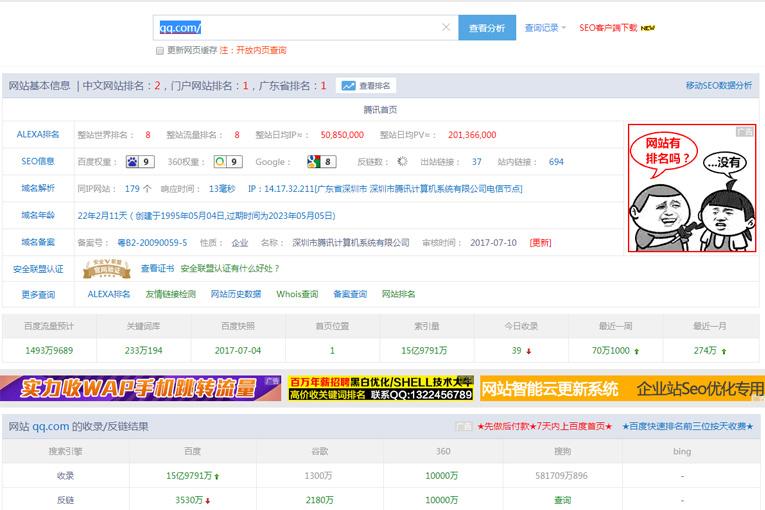Click the Google 反链 value 2180万
Image resolution: width=765 pixels, height=510 pixels.
(320, 500)
